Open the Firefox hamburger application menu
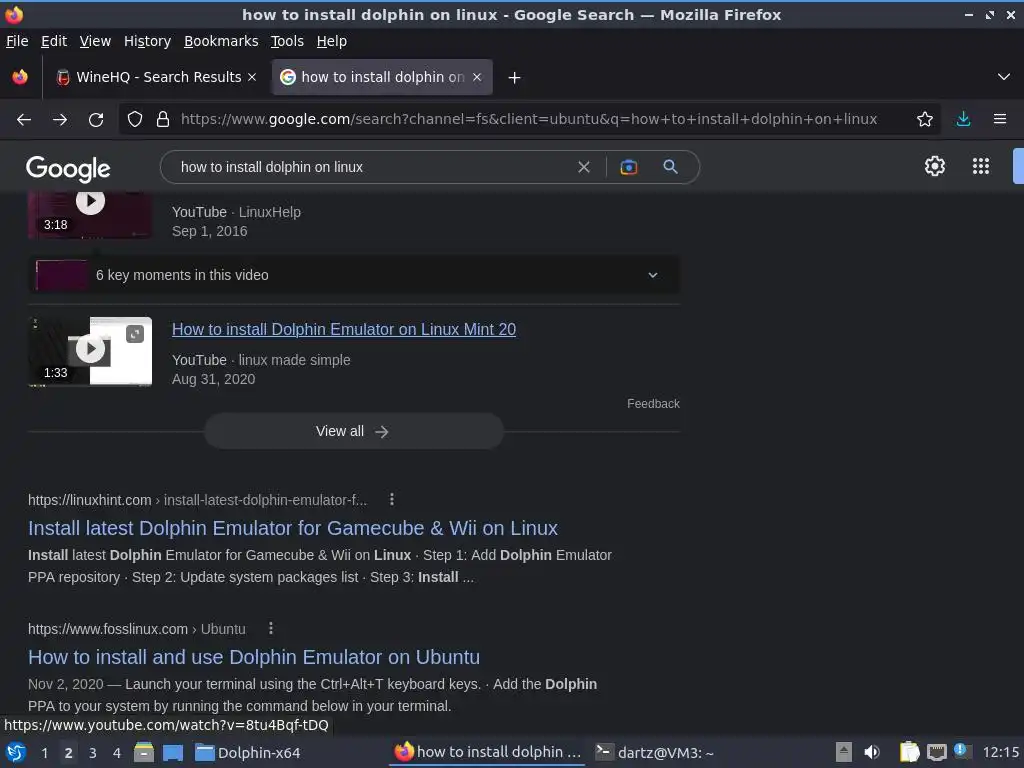 click(x=1000, y=120)
